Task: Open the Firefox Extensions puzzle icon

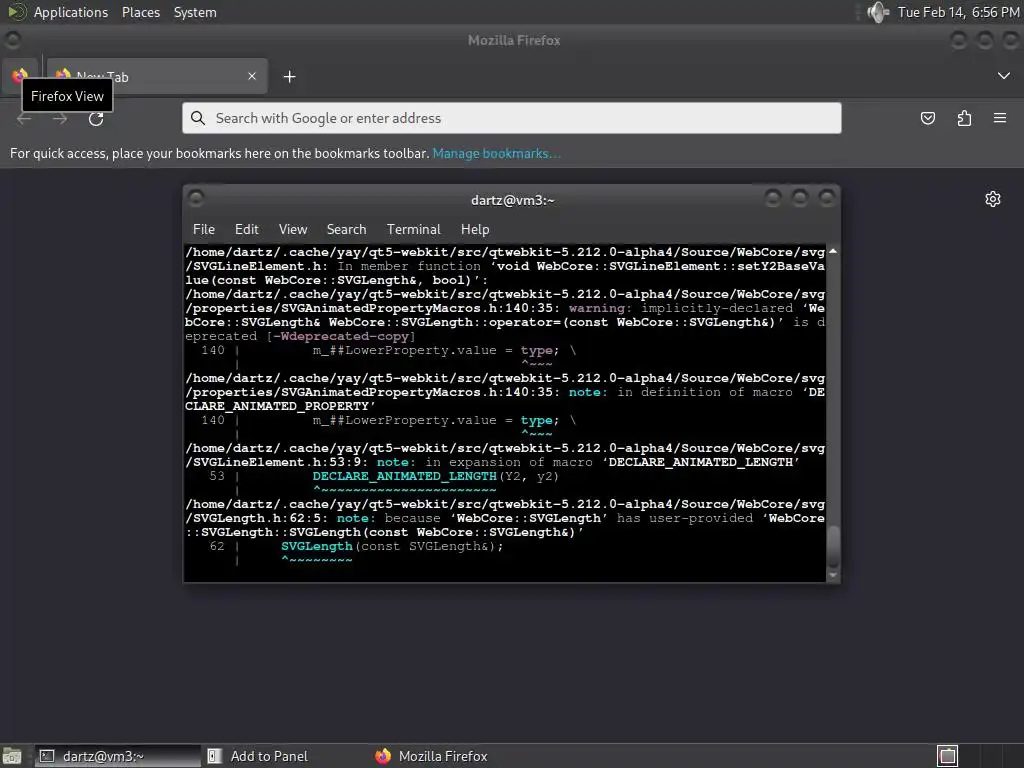Action: [x=964, y=118]
